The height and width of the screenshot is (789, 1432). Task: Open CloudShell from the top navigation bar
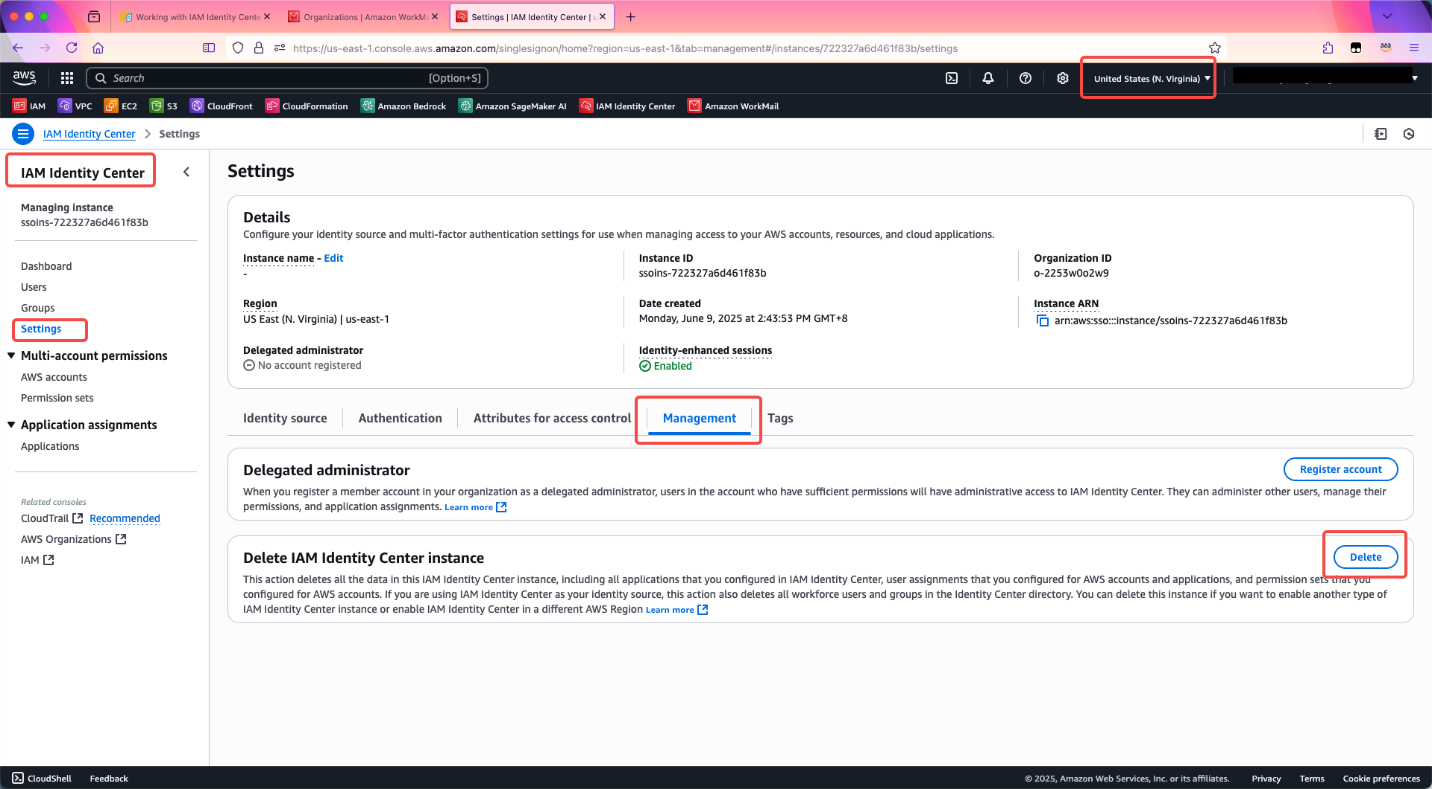click(952, 78)
